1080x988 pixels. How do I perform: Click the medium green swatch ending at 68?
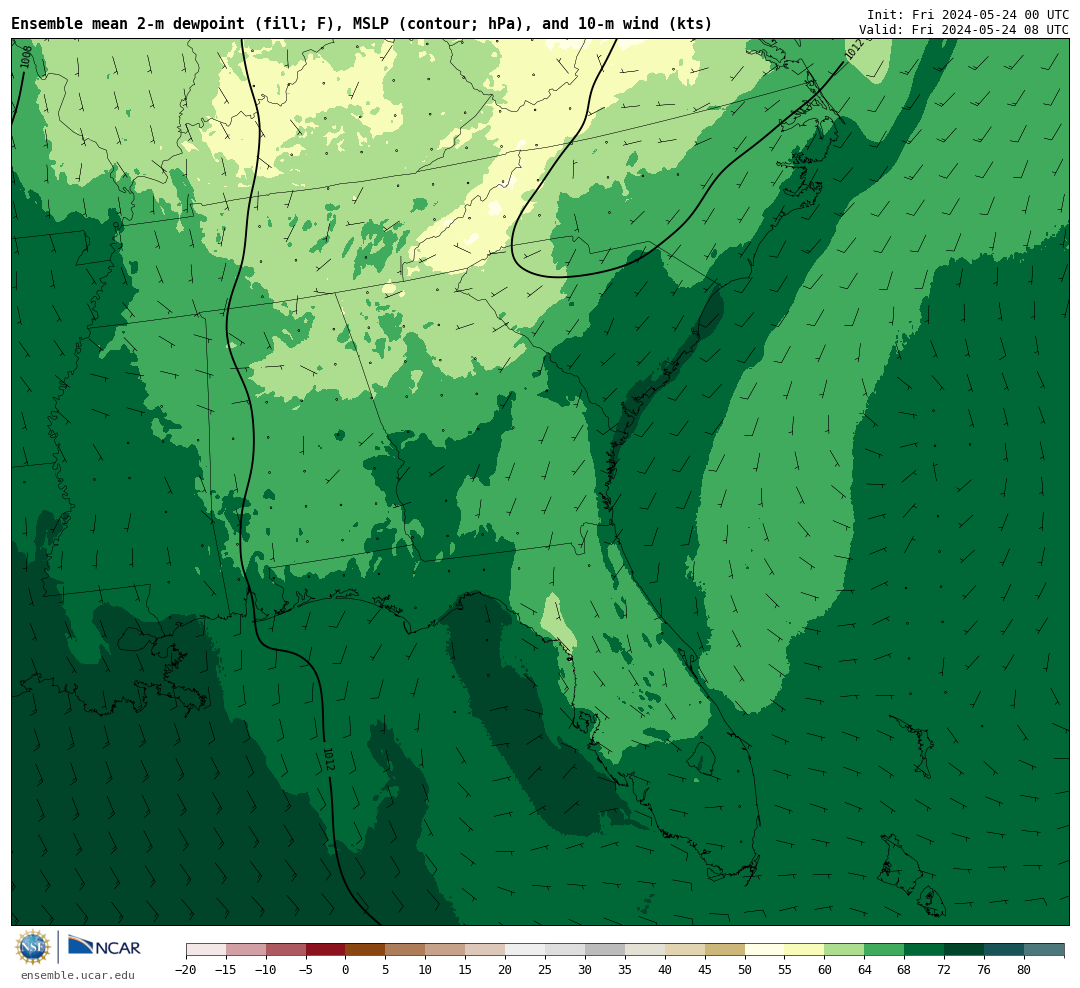[884, 950]
